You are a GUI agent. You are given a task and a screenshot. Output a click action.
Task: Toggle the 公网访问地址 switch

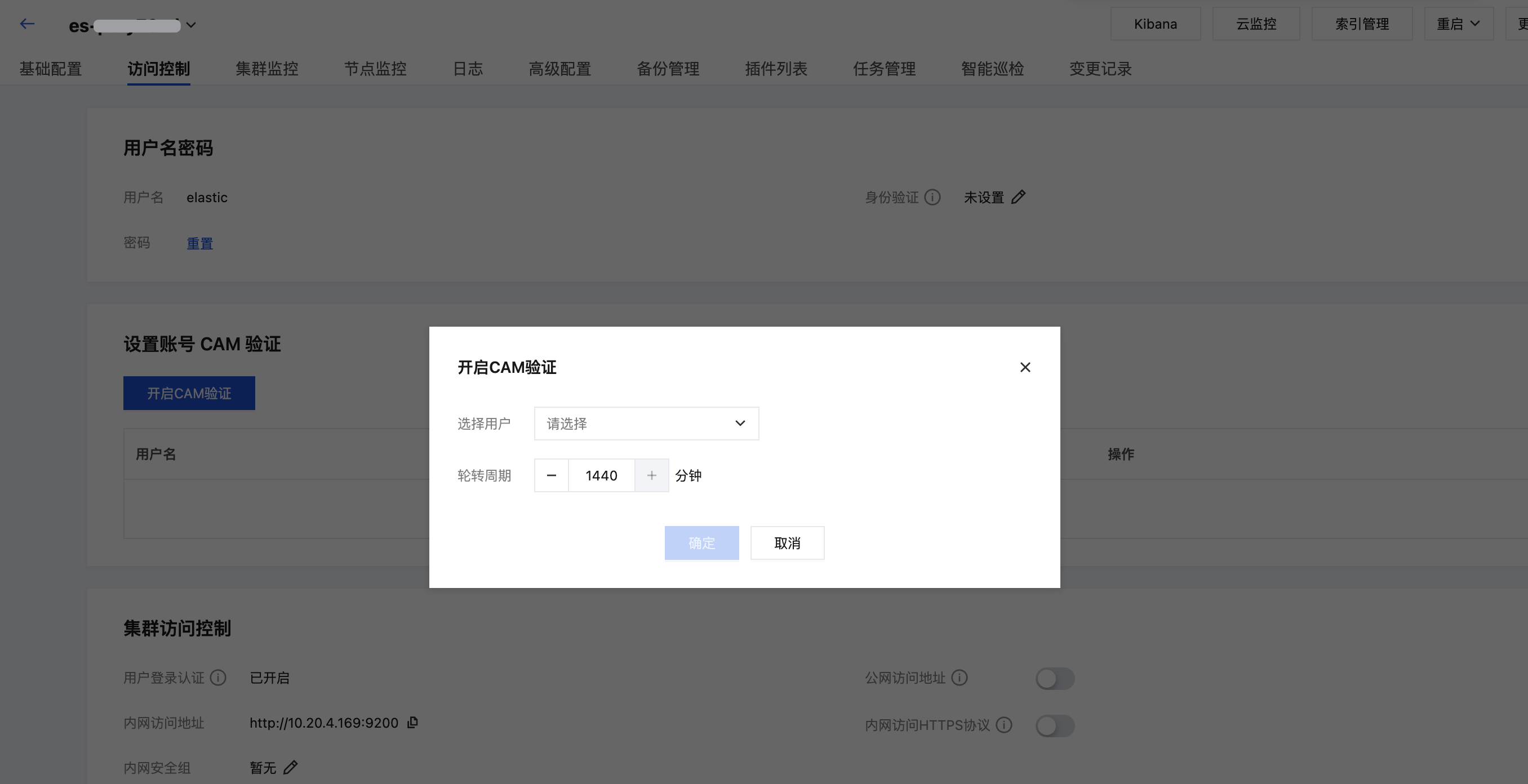tap(1055, 679)
